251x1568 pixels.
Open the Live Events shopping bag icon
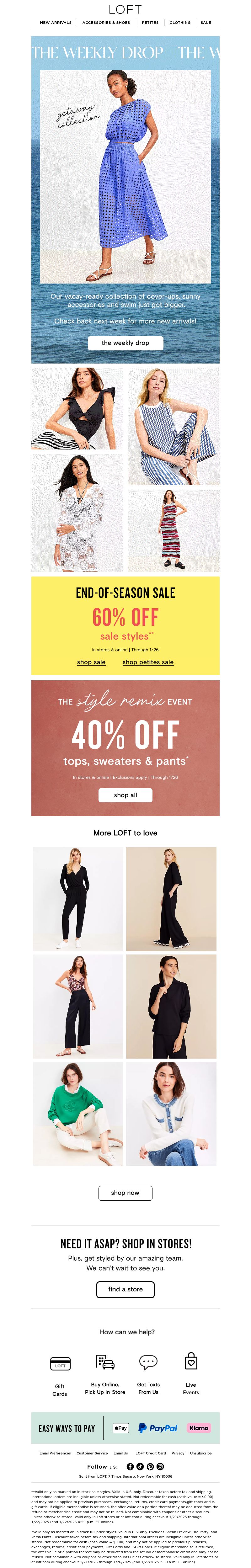191,1361
